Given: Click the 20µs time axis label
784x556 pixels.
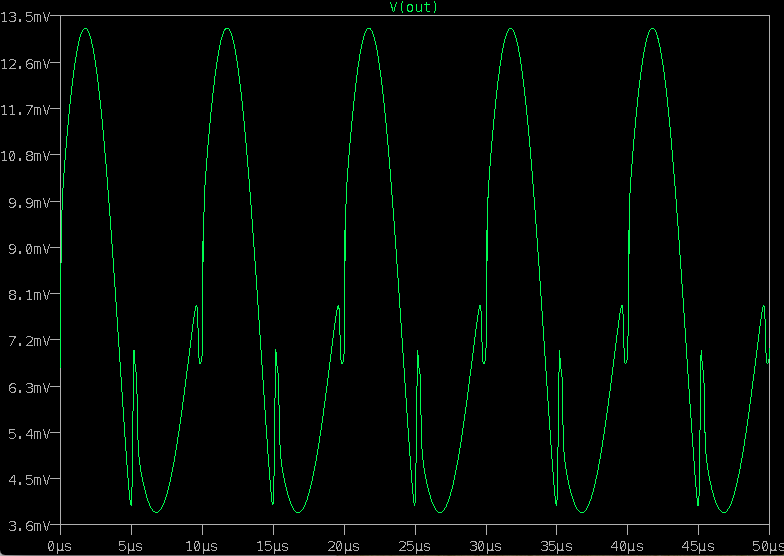Looking at the screenshot, I should click(344, 546).
